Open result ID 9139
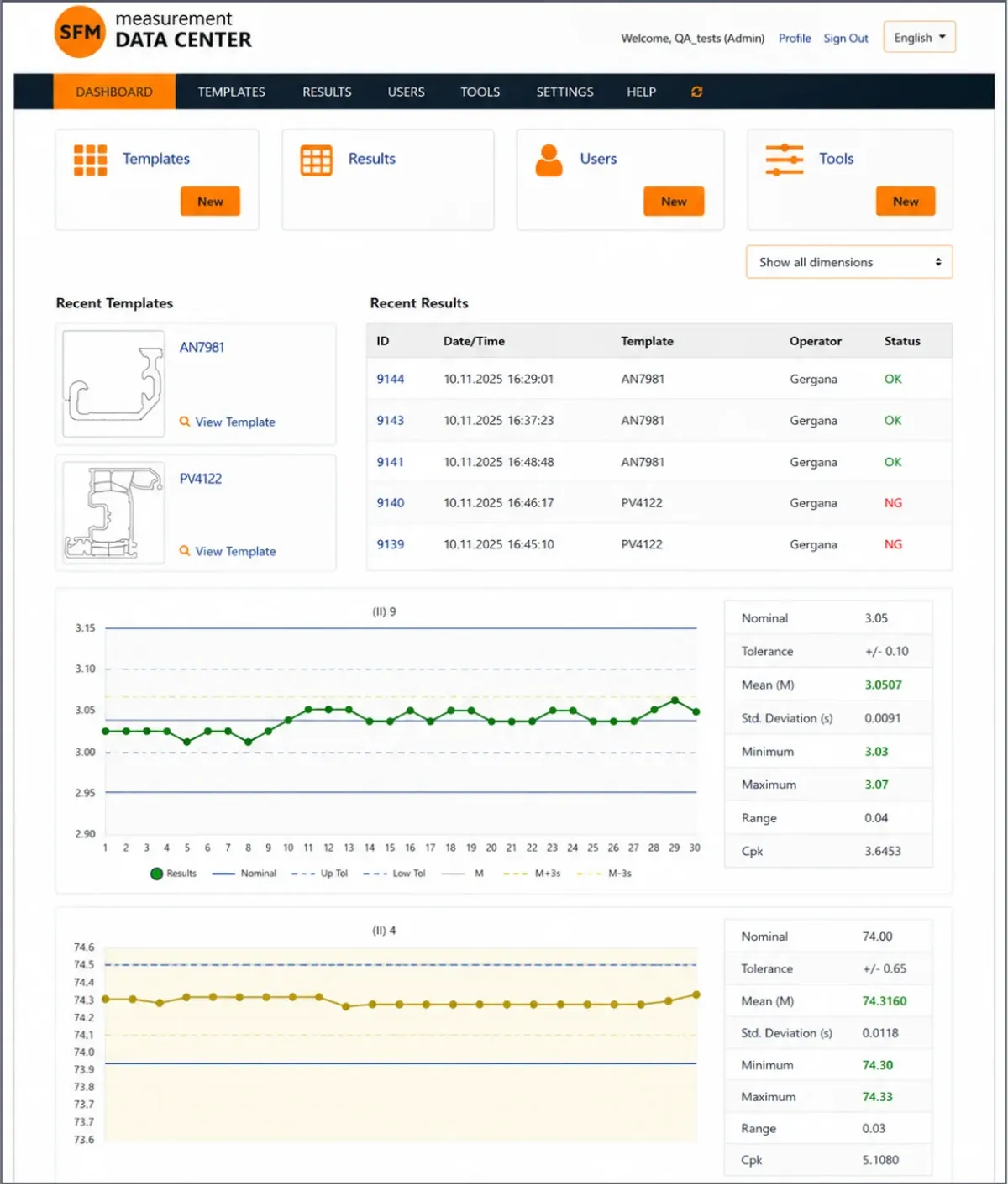Image resolution: width=1008 pixels, height=1186 pixels. point(390,544)
